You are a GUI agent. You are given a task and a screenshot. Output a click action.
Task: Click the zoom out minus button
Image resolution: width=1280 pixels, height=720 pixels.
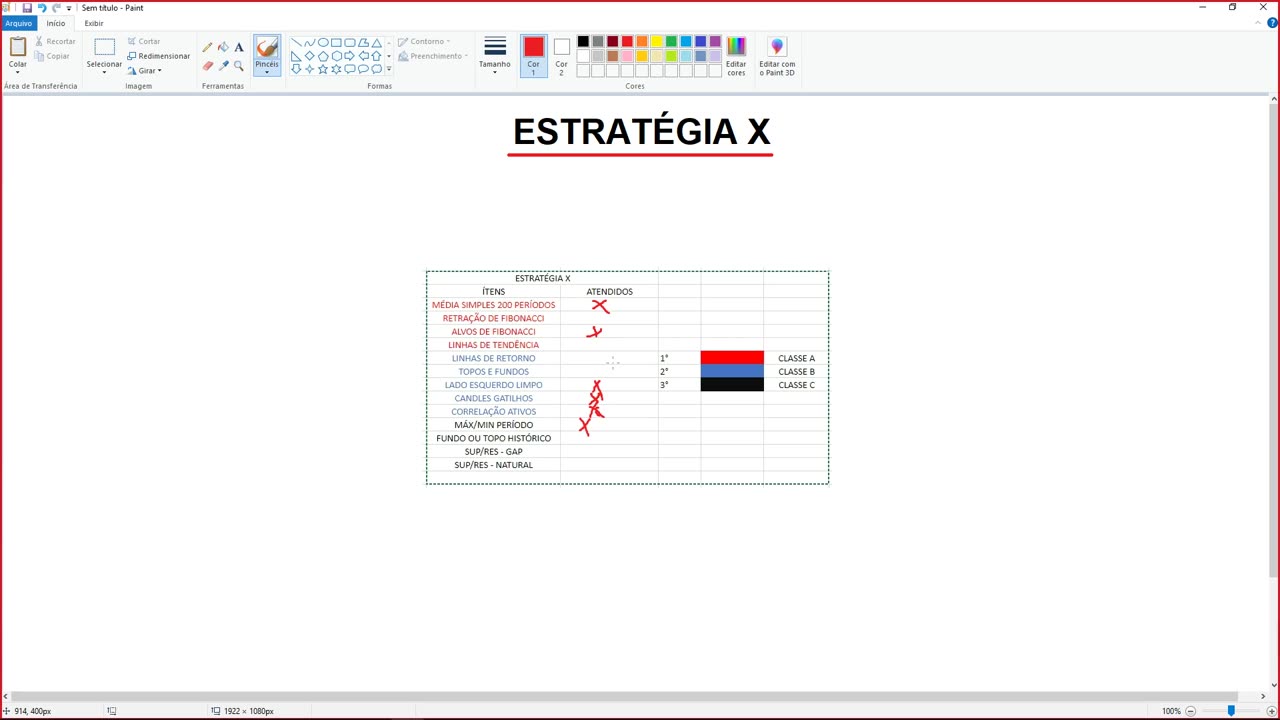tap(1190, 711)
